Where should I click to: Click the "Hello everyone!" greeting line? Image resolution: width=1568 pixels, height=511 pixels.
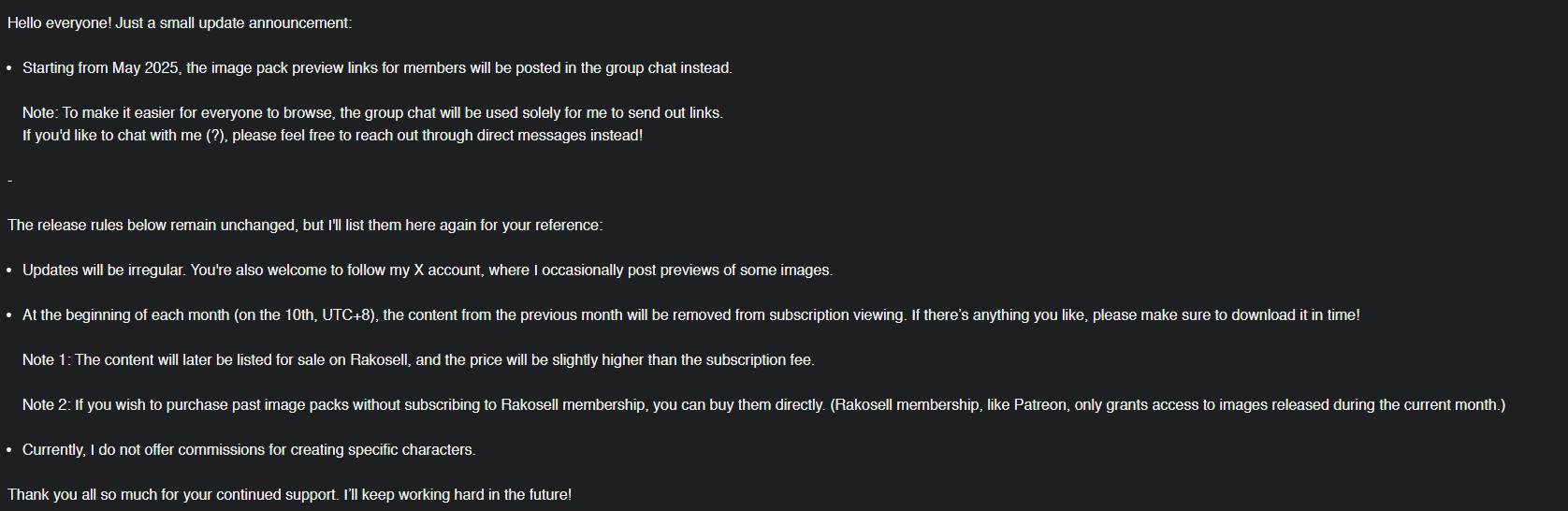180,23
